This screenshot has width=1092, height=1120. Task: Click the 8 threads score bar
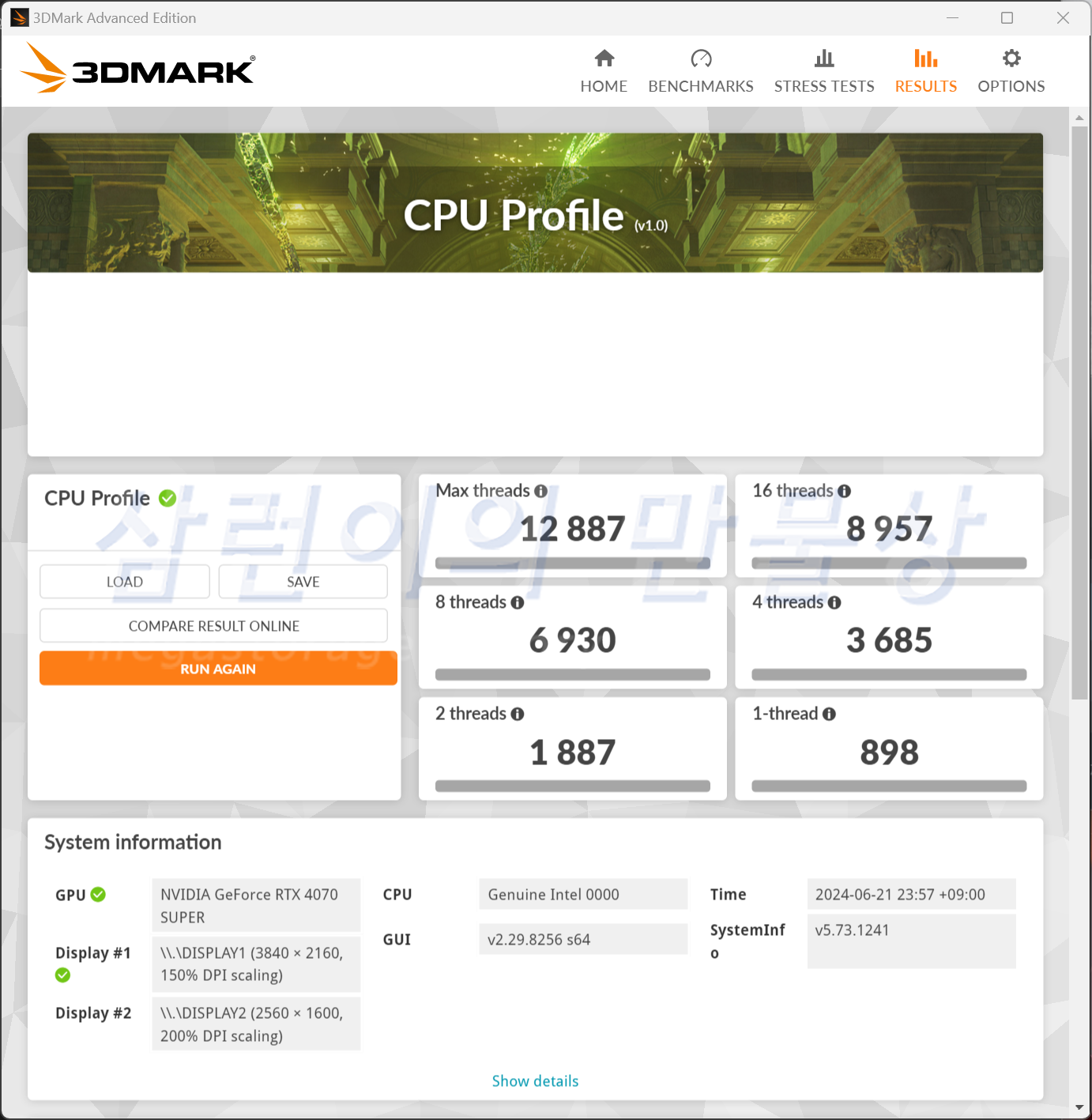[573, 675]
